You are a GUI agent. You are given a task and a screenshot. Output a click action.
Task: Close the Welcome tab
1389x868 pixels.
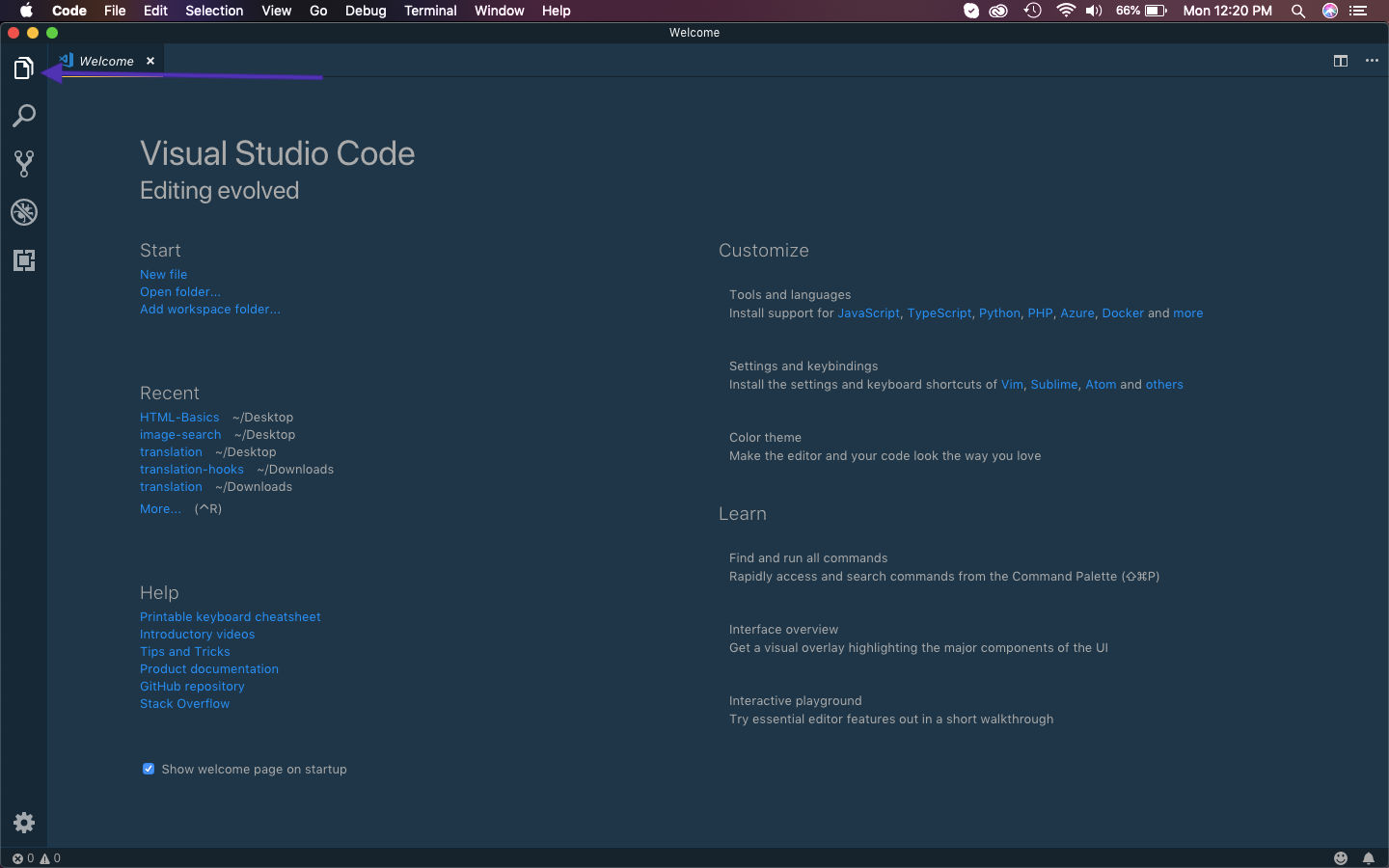click(x=150, y=61)
